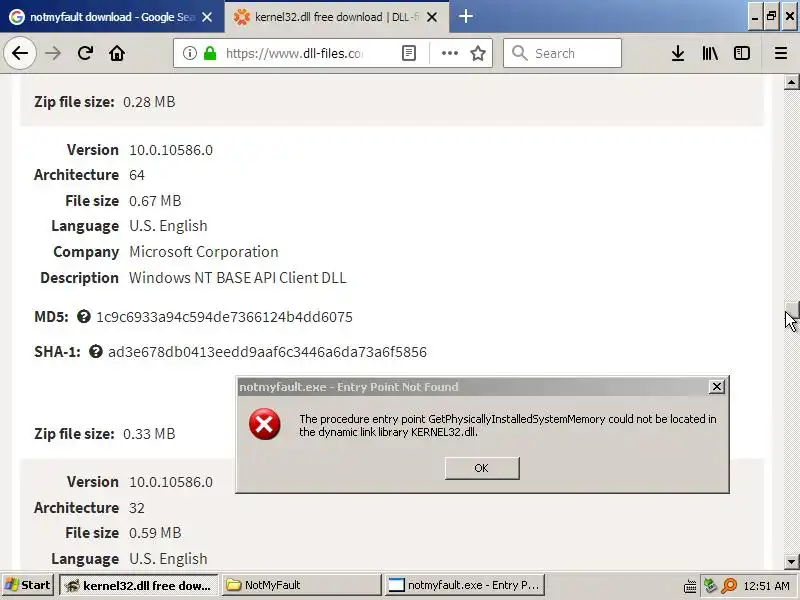Click the green secure connection padlock
The image size is (800, 600).
coord(210,53)
